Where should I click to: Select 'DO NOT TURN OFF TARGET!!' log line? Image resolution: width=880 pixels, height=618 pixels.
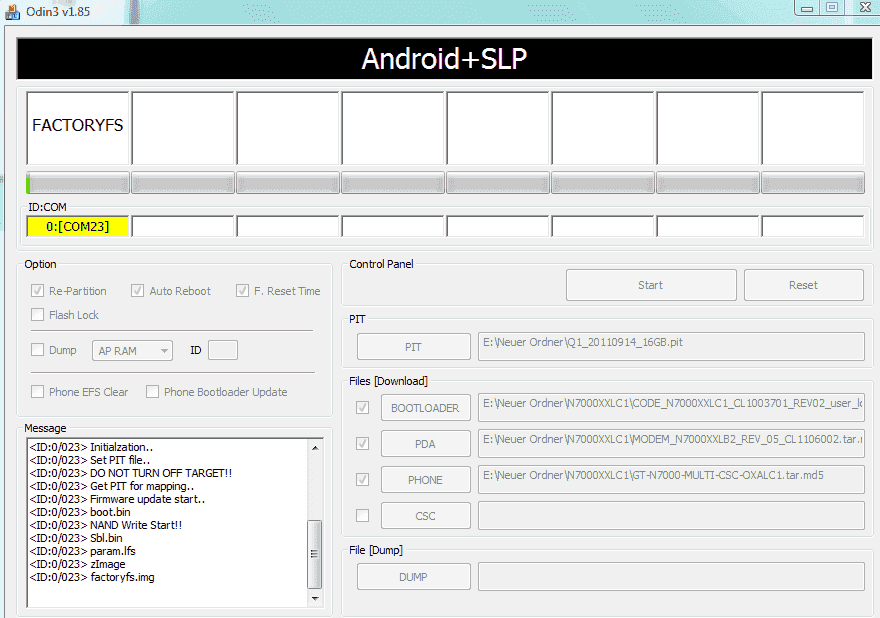[x=131, y=473]
